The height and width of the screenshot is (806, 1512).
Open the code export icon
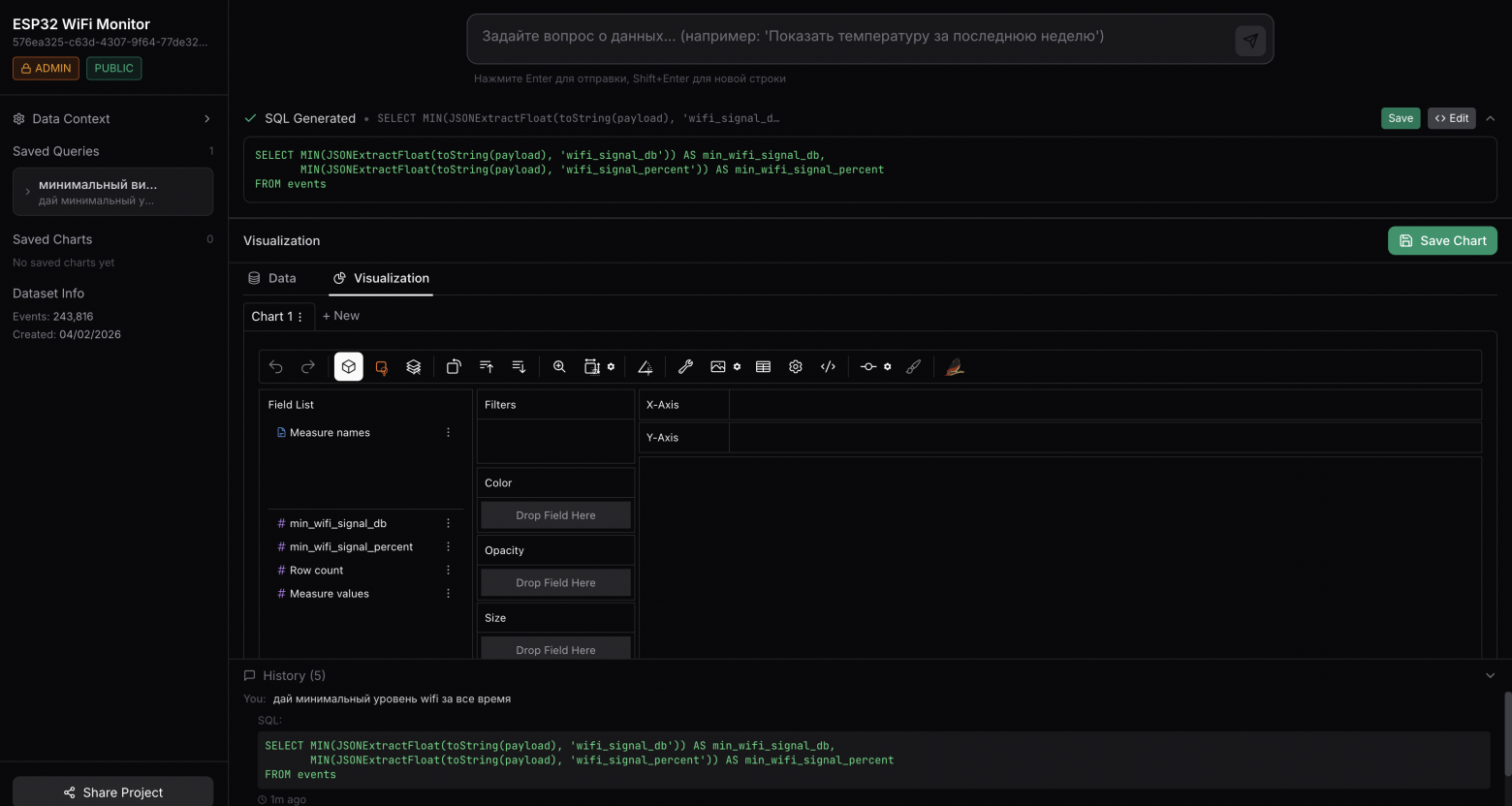828,367
